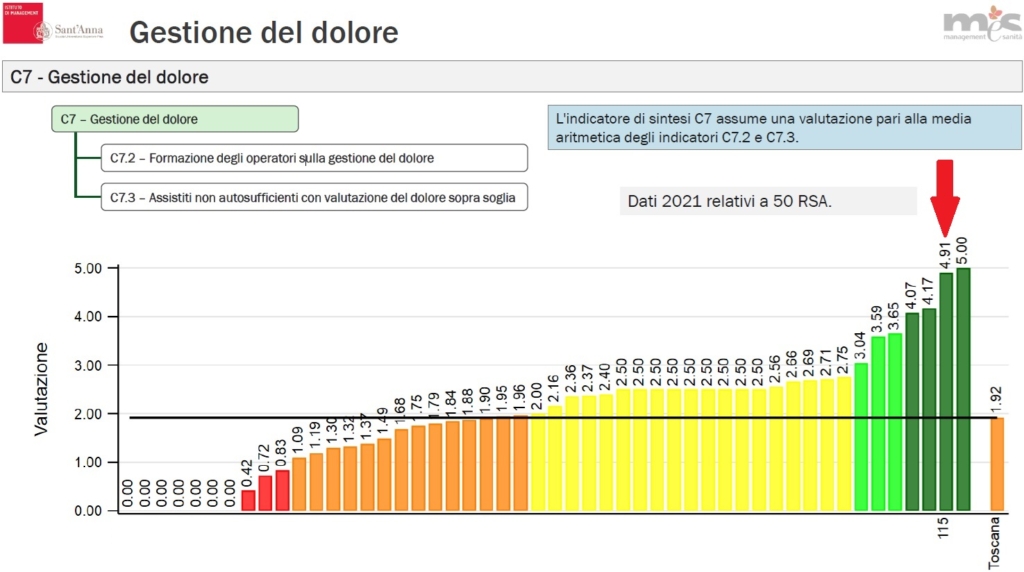Click the red downward arrow above the chart

tap(945, 199)
